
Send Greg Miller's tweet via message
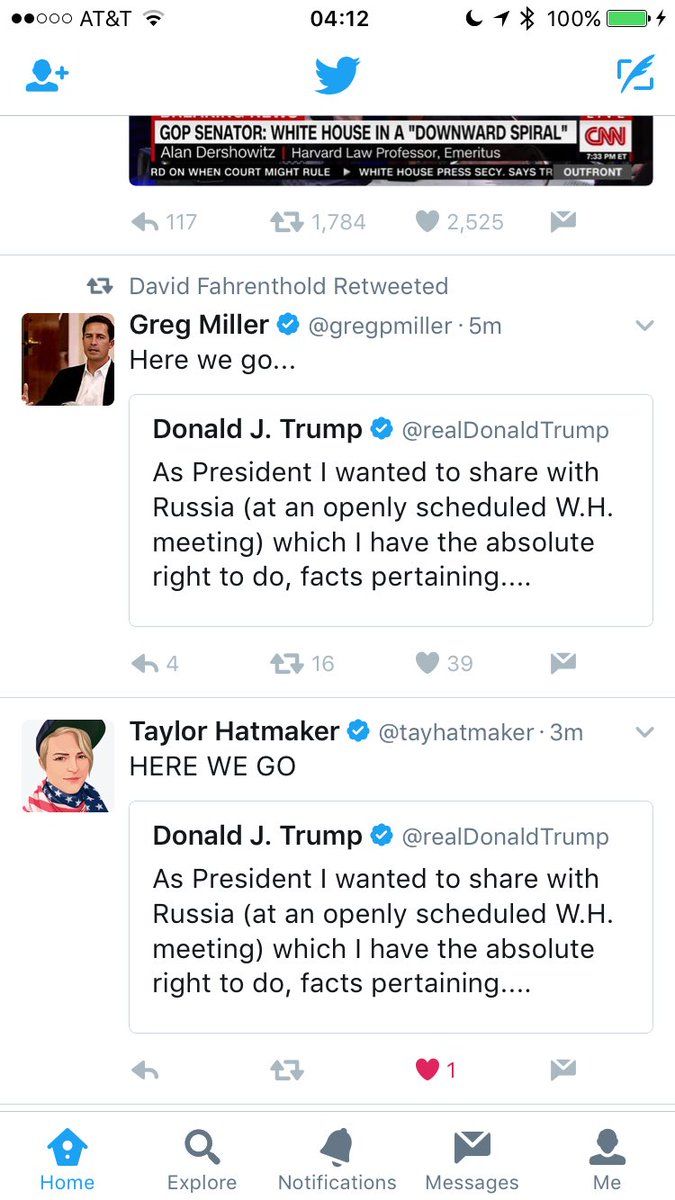click(x=563, y=663)
